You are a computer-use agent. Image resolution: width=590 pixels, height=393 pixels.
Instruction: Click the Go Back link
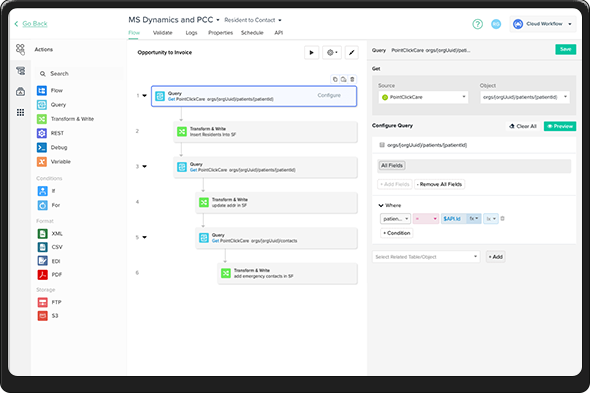coord(35,24)
